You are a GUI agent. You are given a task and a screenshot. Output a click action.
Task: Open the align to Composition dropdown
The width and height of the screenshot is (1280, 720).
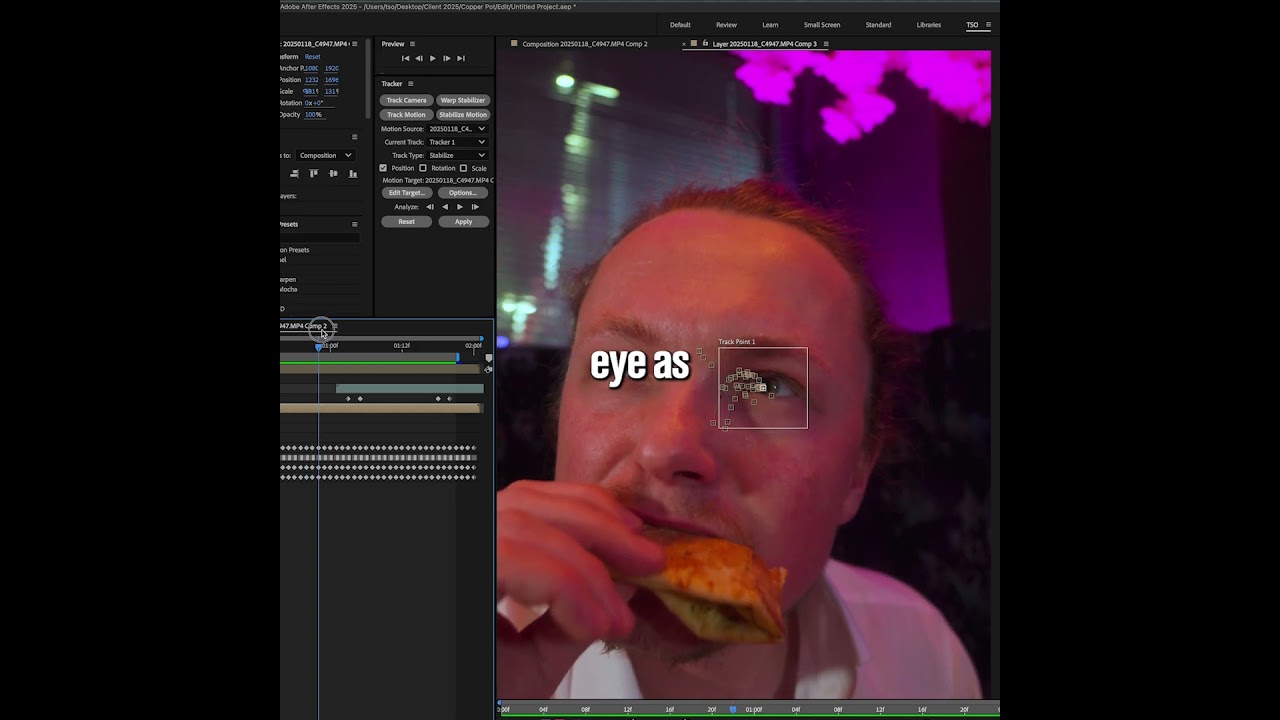tap(326, 155)
